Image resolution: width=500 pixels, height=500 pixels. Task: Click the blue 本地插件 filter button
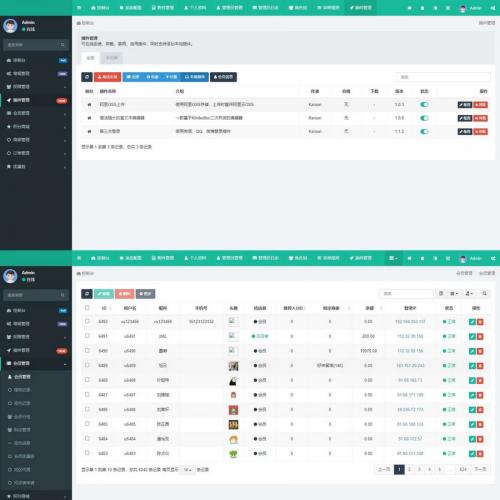pyautogui.click(x=195, y=77)
